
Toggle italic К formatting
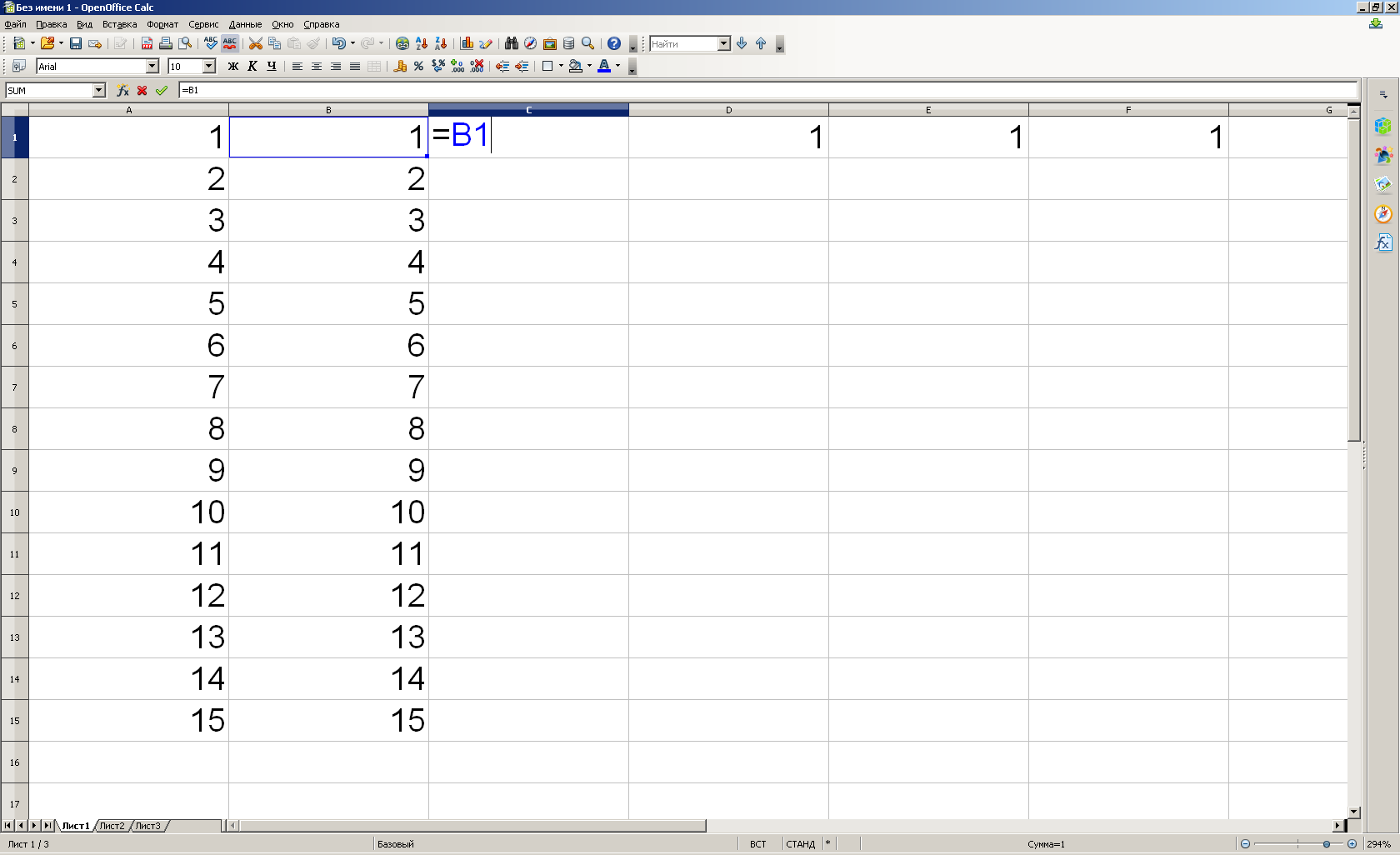252,67
